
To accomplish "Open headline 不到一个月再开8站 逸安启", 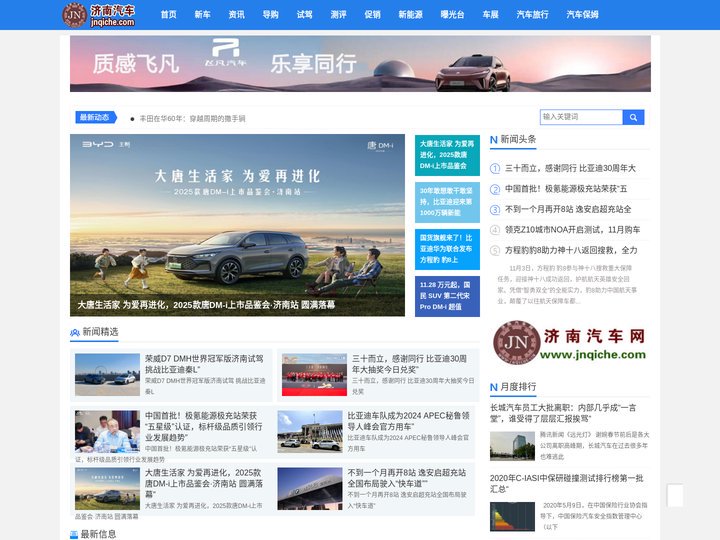I will pos(568,210).
